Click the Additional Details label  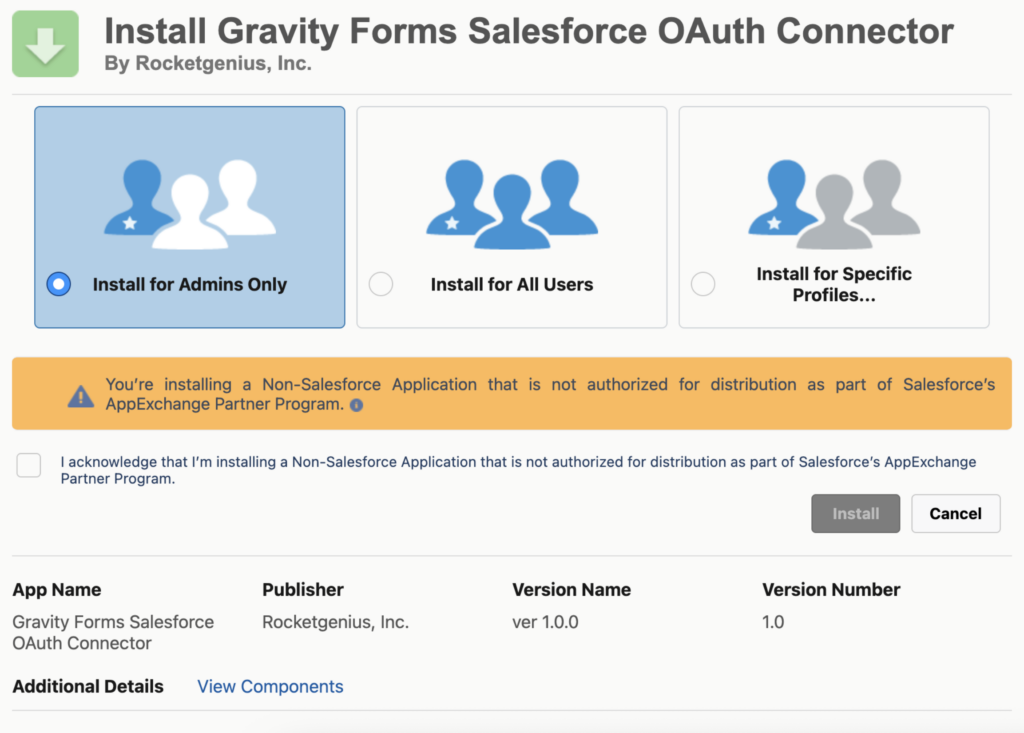(x=88, y=687)
